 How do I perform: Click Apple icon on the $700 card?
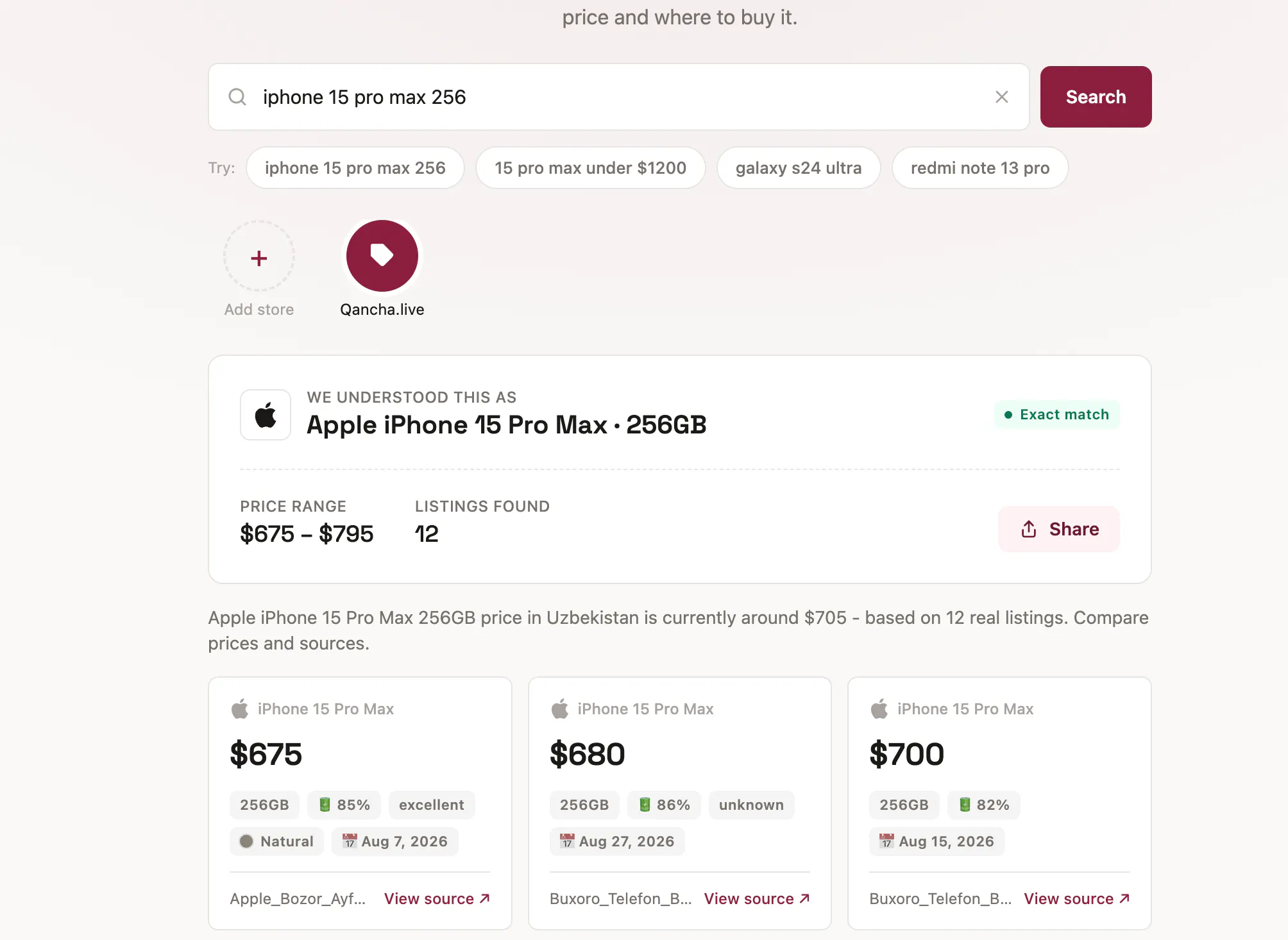pyautogui.click(x=879, y=709)
